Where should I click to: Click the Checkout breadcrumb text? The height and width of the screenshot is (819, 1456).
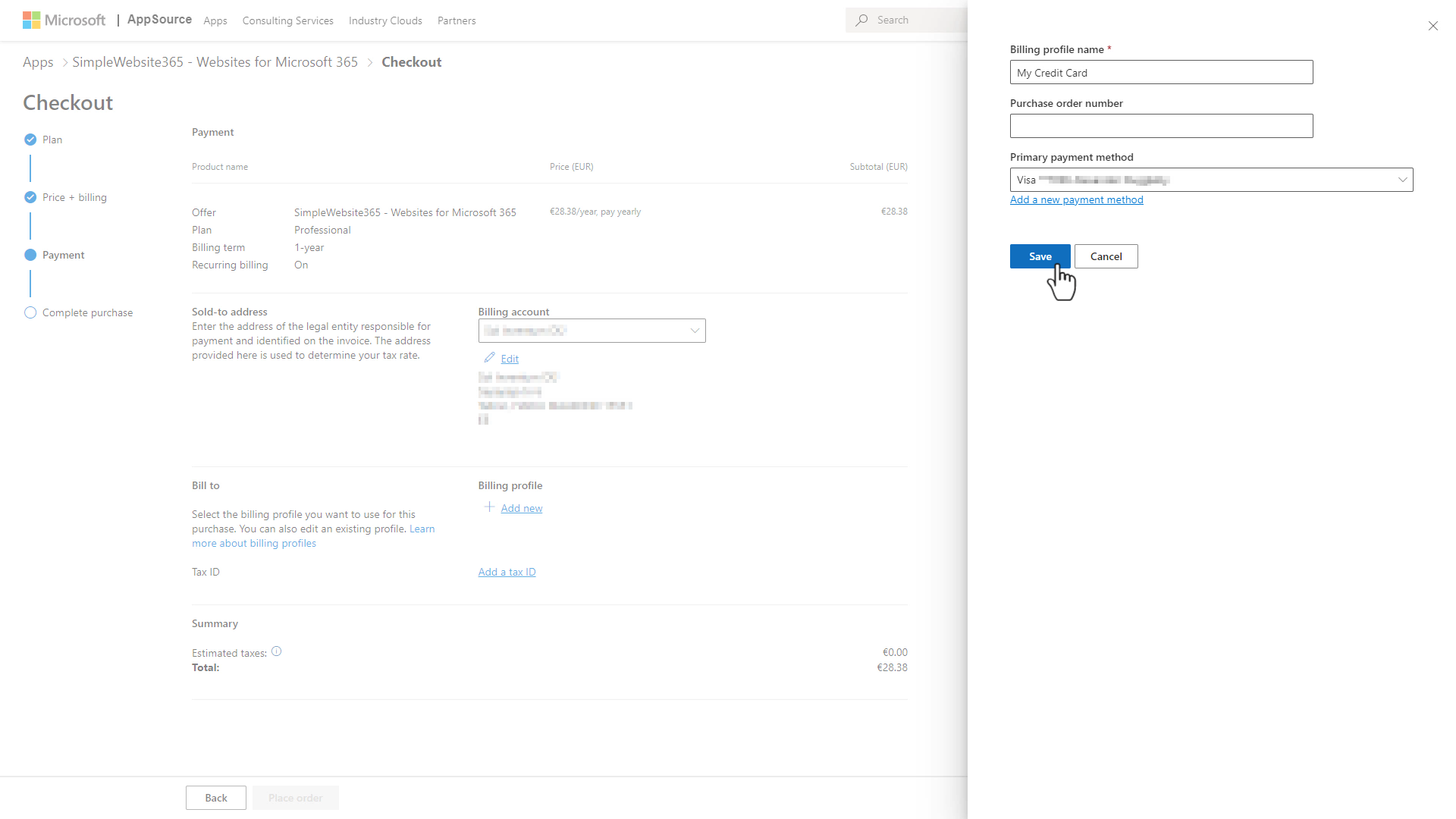pos(411,62)
